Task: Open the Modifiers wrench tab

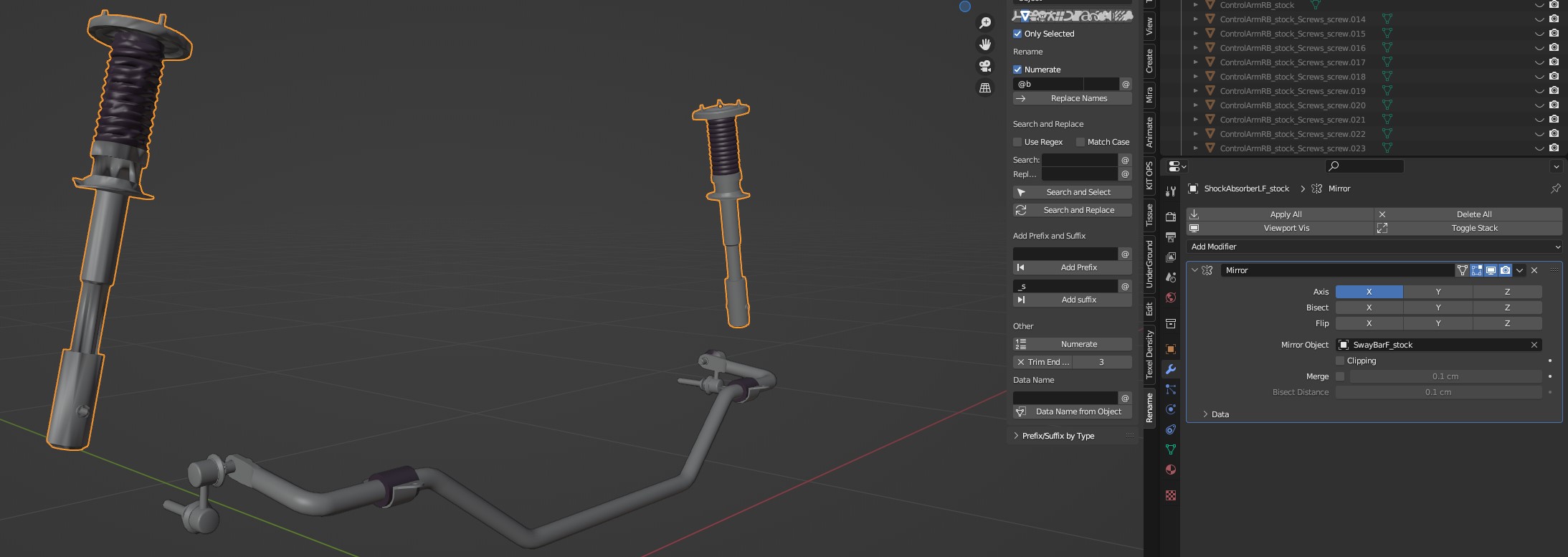Action: coord(1171,369)
